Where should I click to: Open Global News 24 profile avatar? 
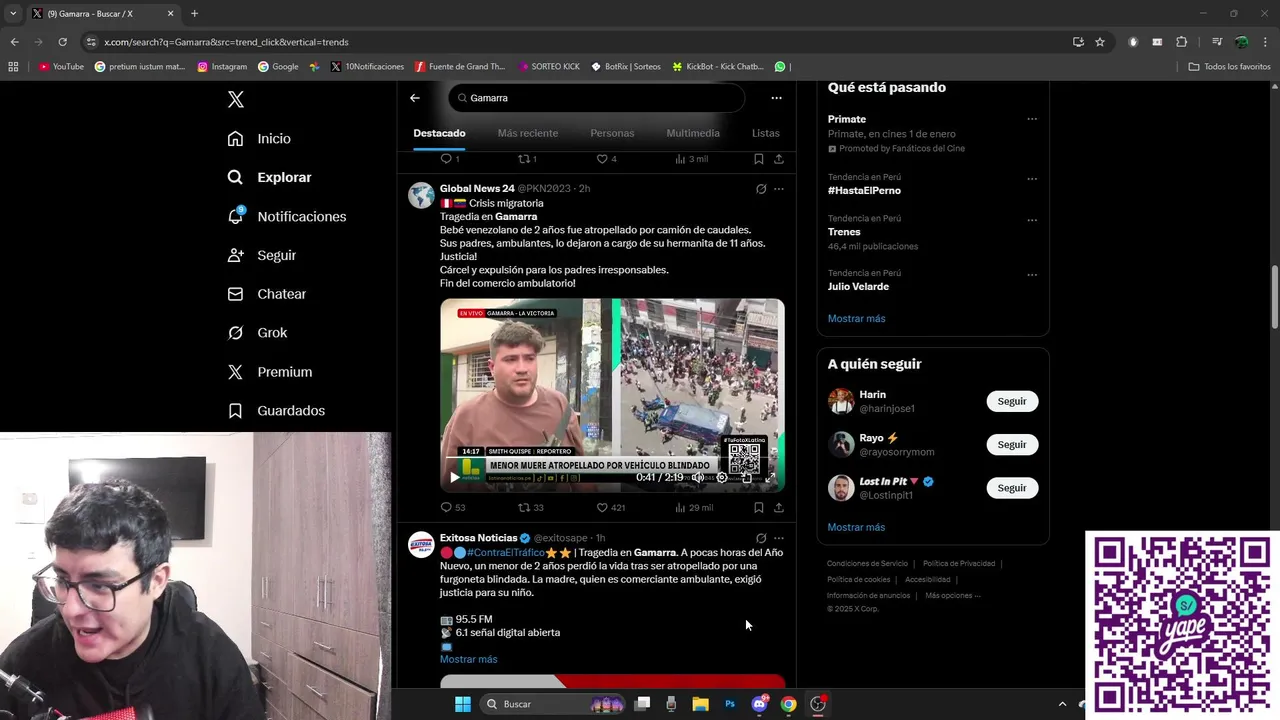tap(421, 195)
